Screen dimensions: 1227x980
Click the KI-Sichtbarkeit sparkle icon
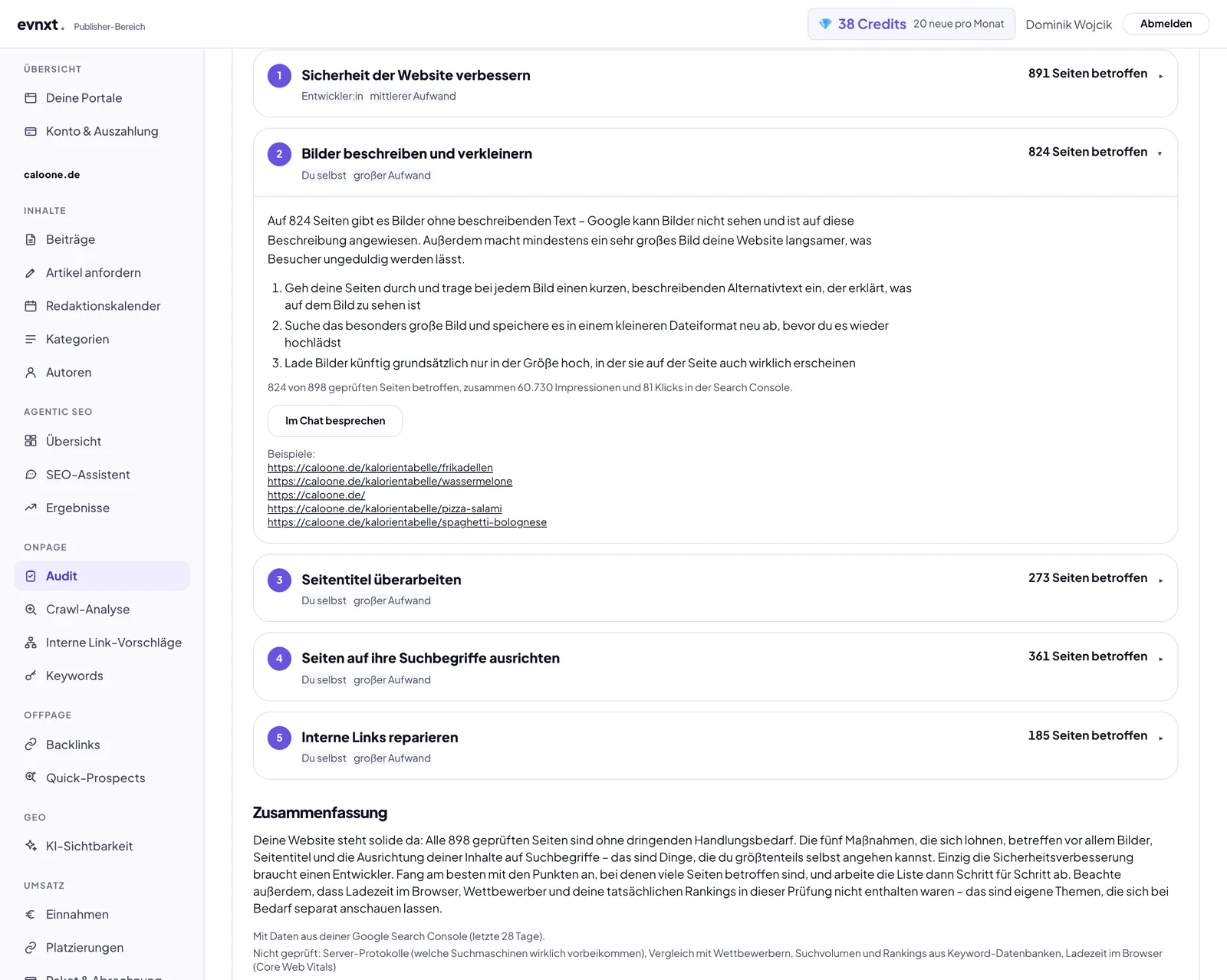pyautogui.click(x=31, y=846)
